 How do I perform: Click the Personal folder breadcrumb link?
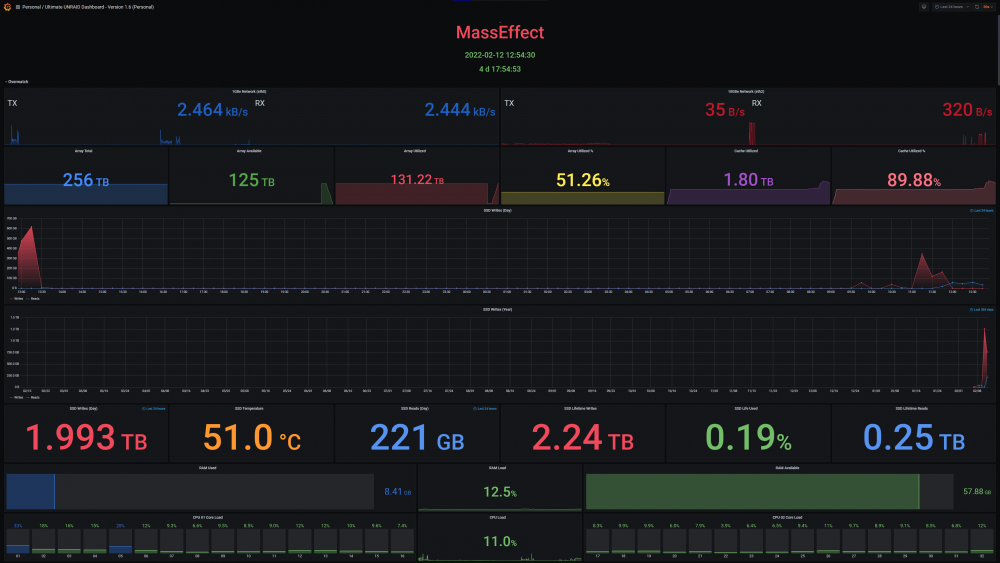click(x=31, y=7)
